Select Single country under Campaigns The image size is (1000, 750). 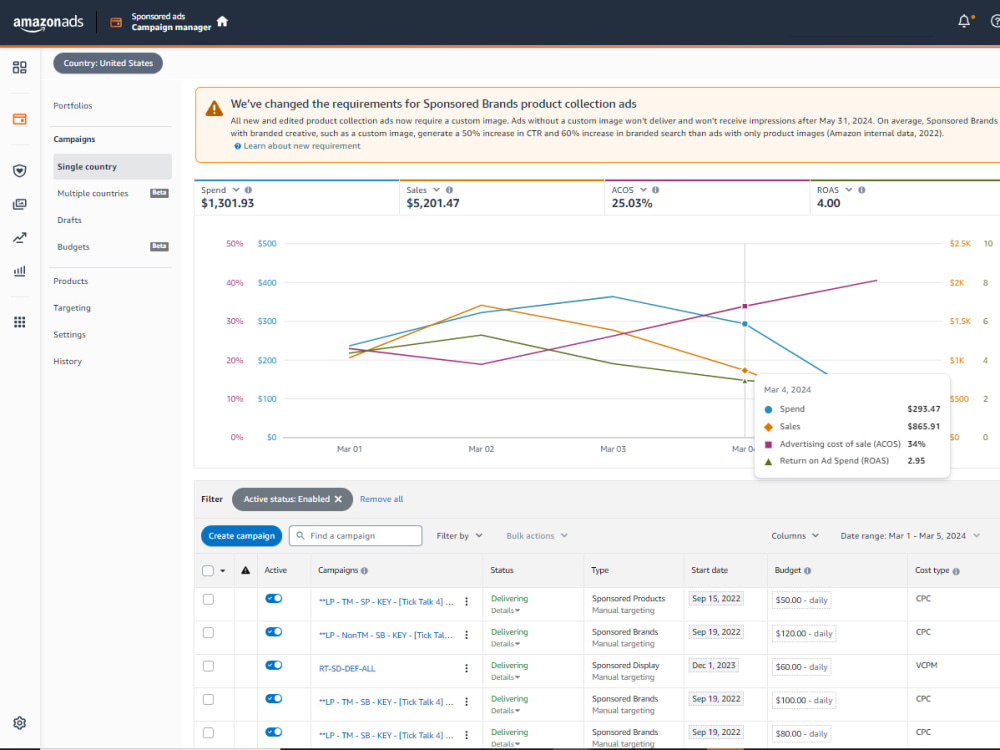(x=112, y=166)
